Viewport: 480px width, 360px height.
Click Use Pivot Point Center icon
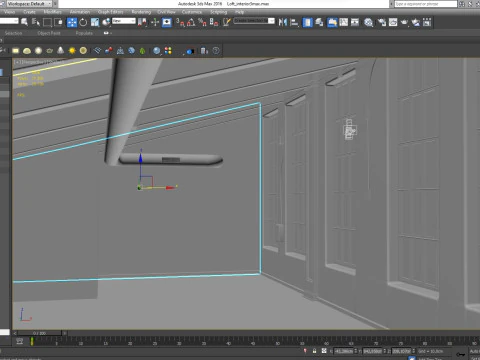point(142,22)
